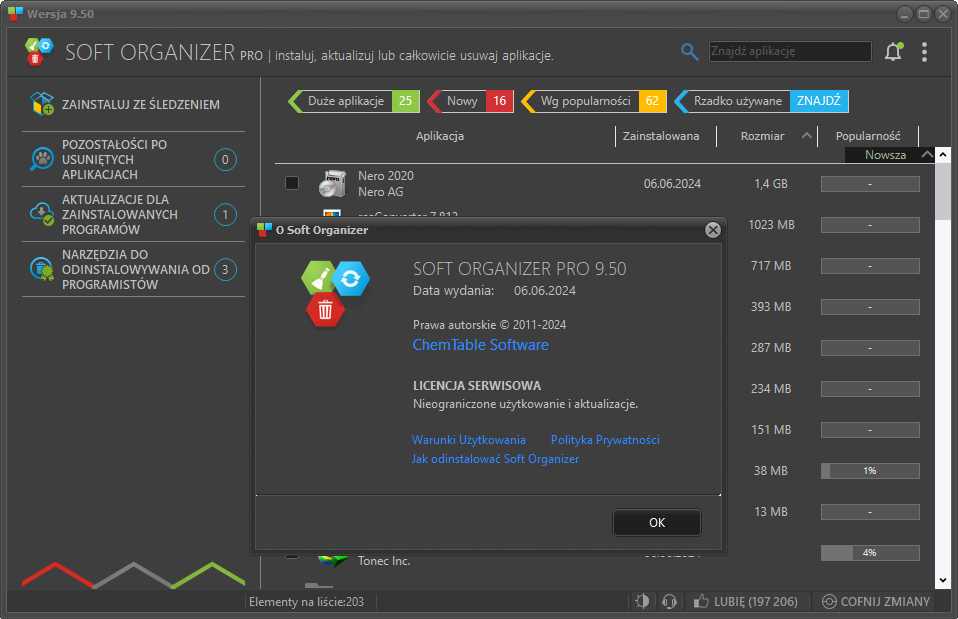Click the hexagon logo in About dialog
The width and height of the screenshot is (958, 619).
click(335, 293)
